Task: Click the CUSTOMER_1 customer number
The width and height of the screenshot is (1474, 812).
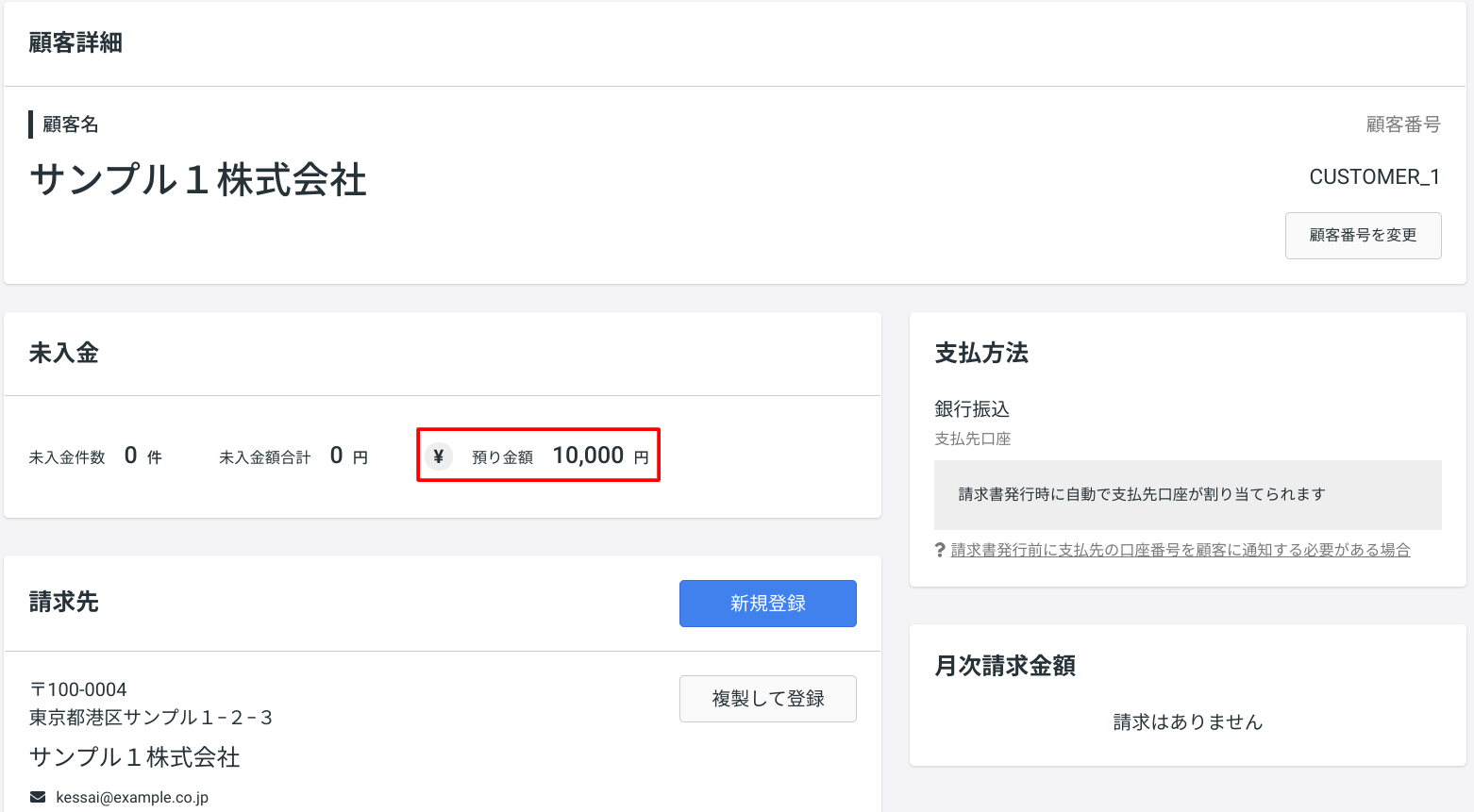Action: [1374, 177]
